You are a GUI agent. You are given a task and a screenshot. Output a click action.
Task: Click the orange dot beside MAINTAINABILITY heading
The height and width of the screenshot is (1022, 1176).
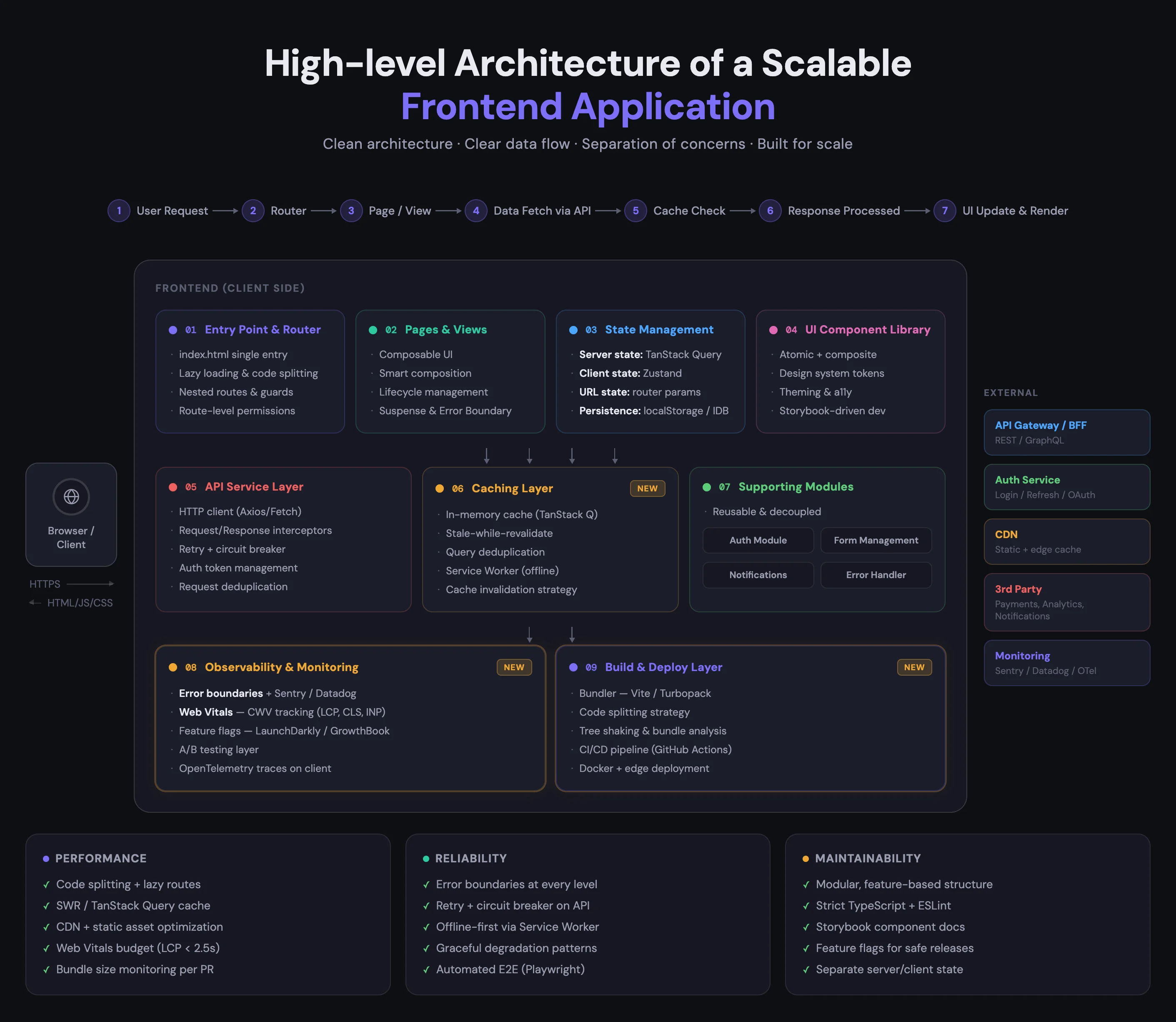pyautogui.click(x=806, y=859)
